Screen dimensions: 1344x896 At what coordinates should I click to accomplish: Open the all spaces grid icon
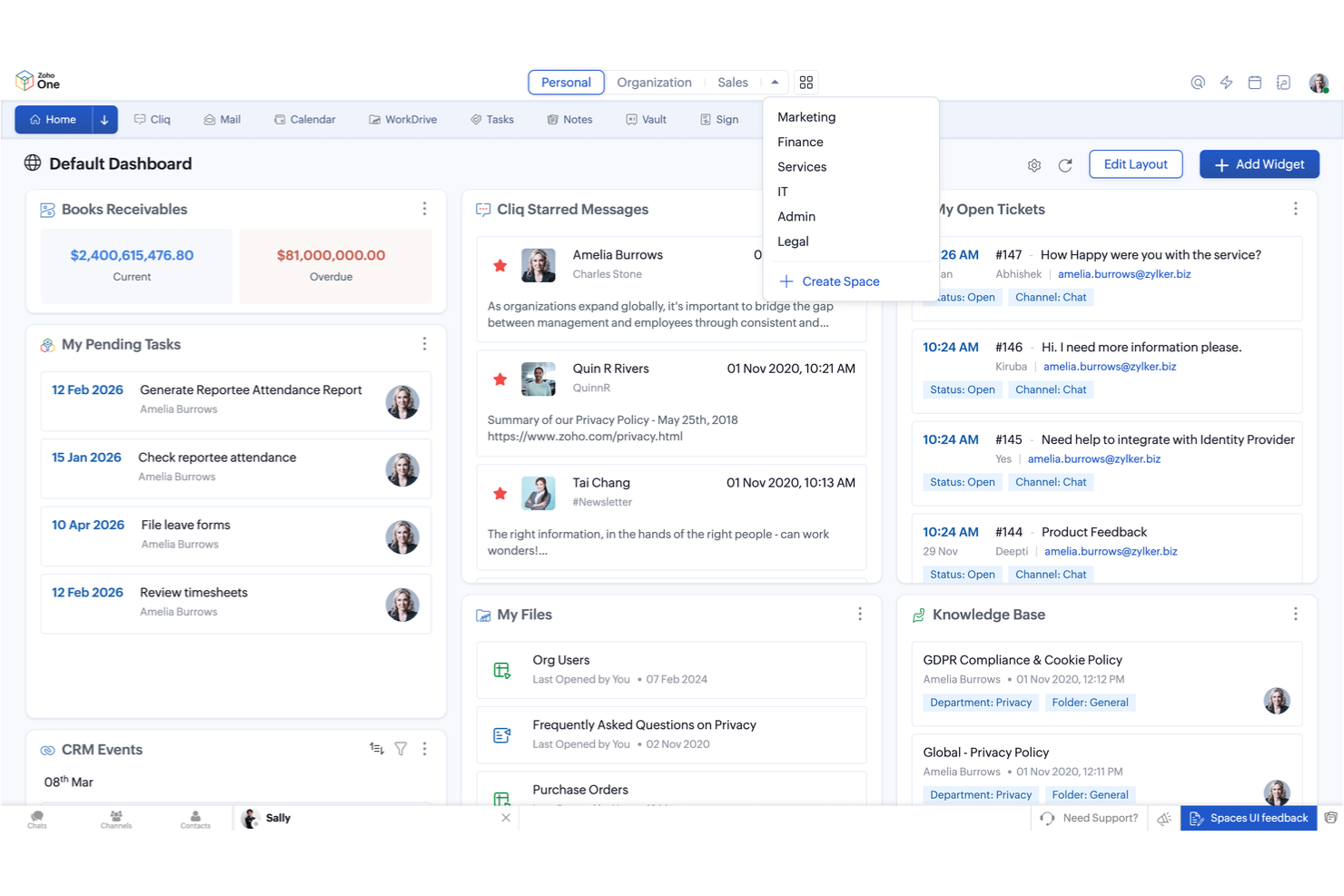[805, 83]
